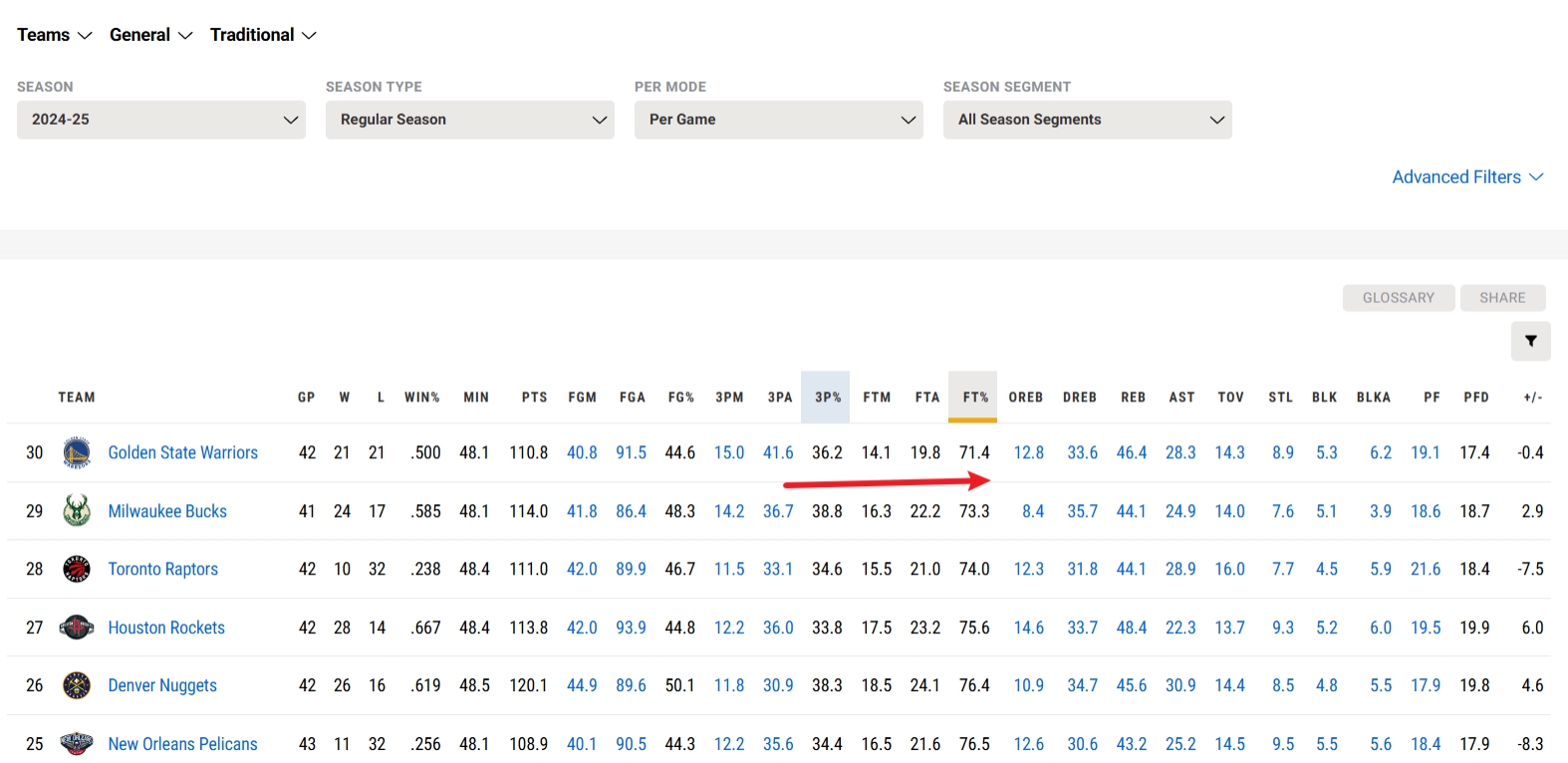Open the All Season Segments dropdown
This screenshot has height=763, width=1568.
1088,120
